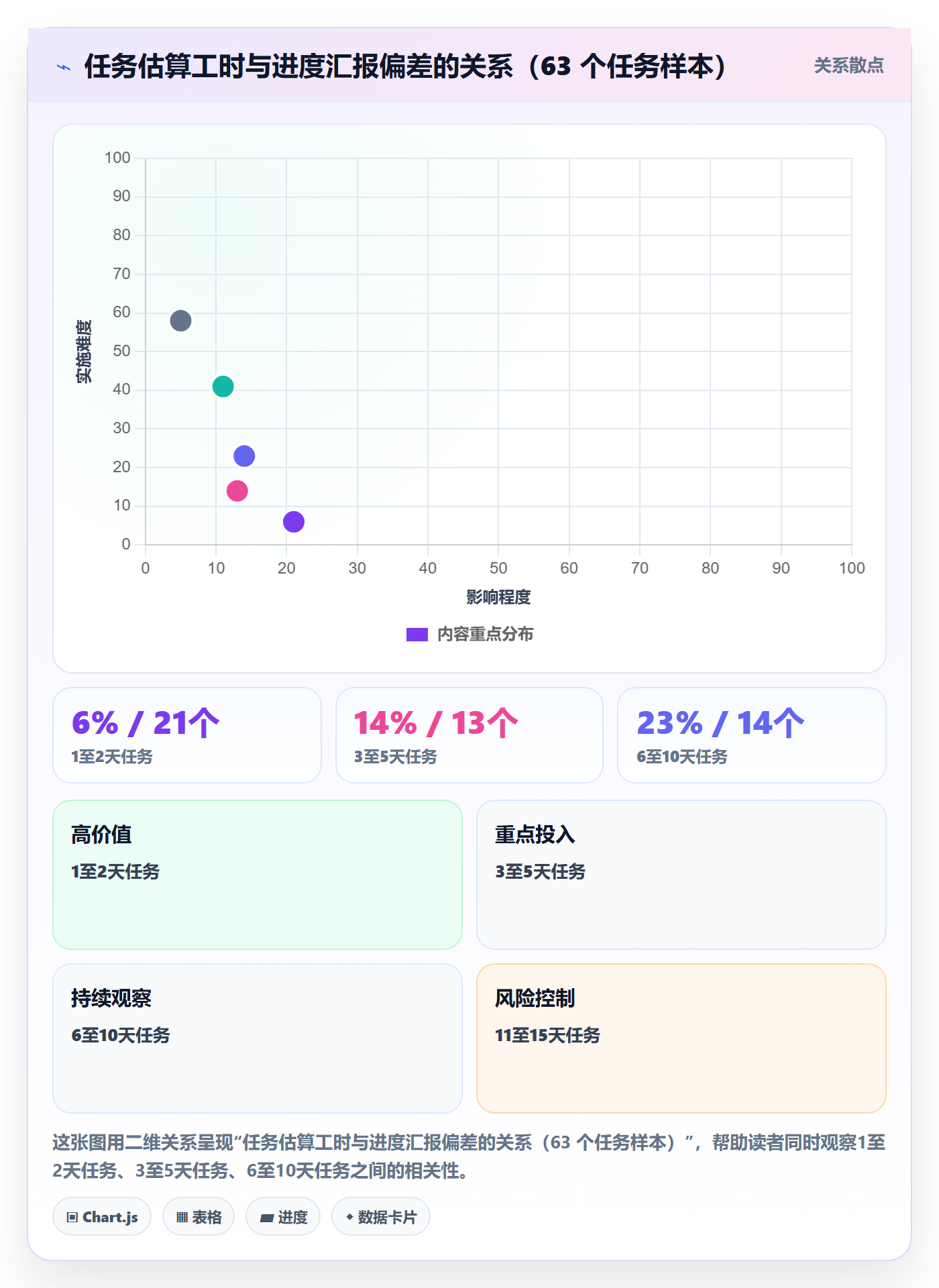This screenshot has width=939, height=1288.
Task: Click the 影响程度 x-axis title
Action: pyautogui.click(x=498, y=597)
